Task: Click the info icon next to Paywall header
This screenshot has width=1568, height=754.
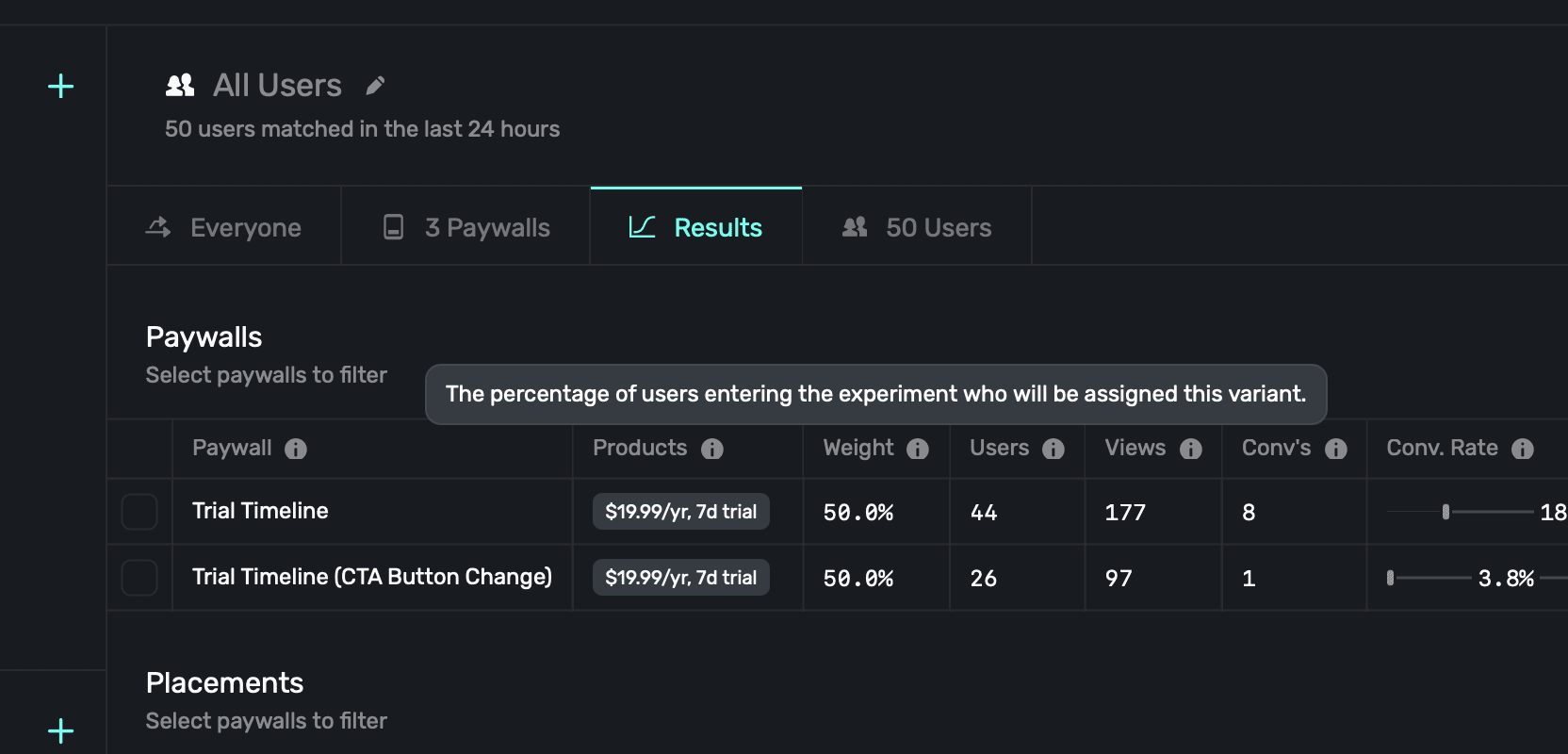Action: pos(296,450)
